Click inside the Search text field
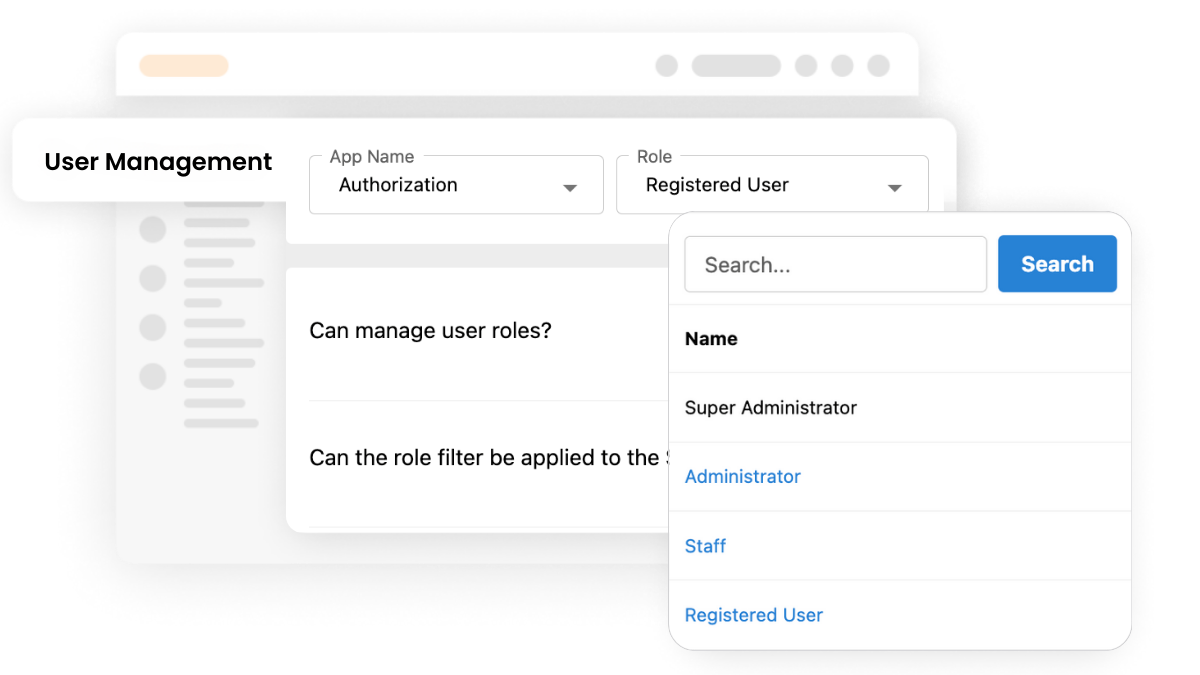 [x=835, y=264]
